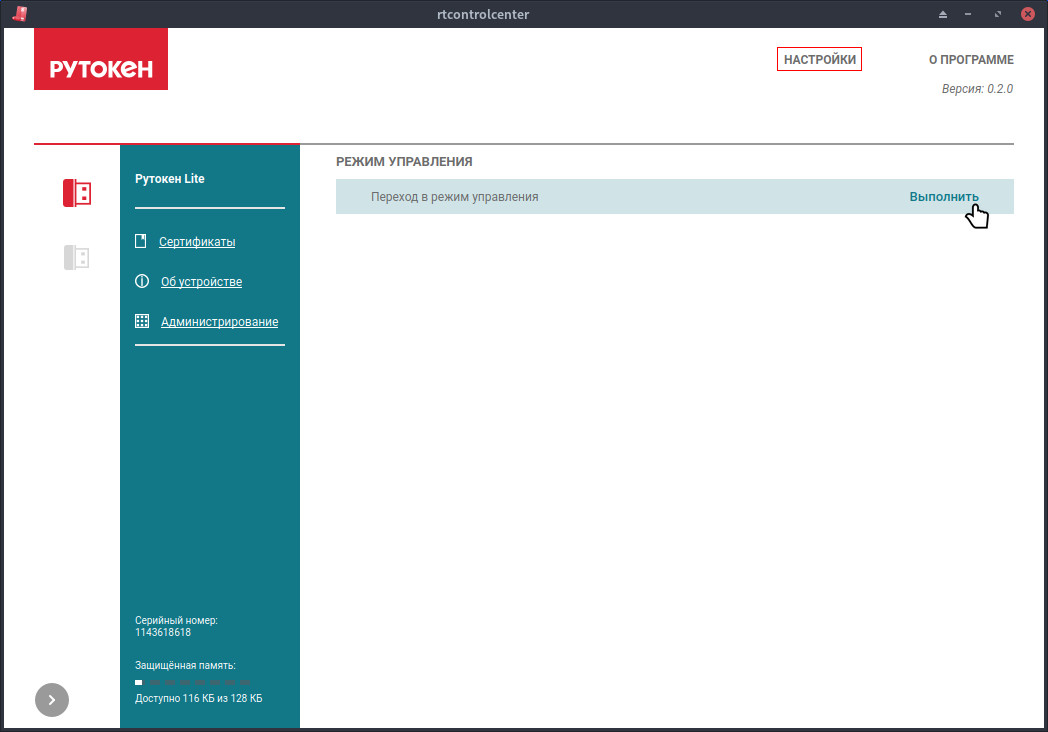This screenshot has width=1048, height=732.
Task: Click the РЕЖИМ УПРАВЛЕНИЯ heading
Action: (x=404, y=162)
